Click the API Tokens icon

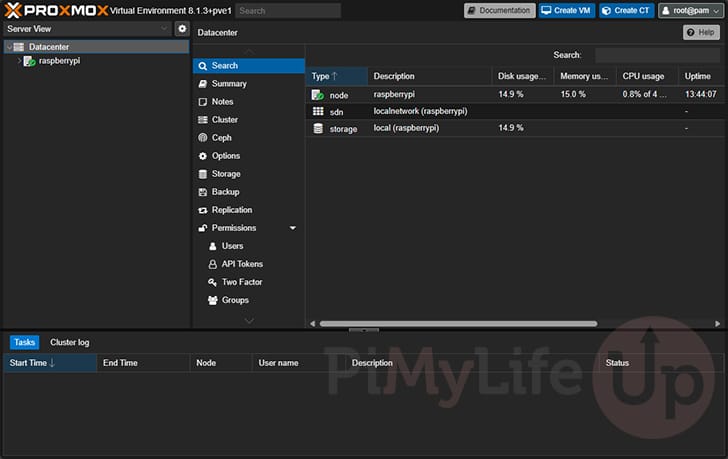click(x=213, y=264)
